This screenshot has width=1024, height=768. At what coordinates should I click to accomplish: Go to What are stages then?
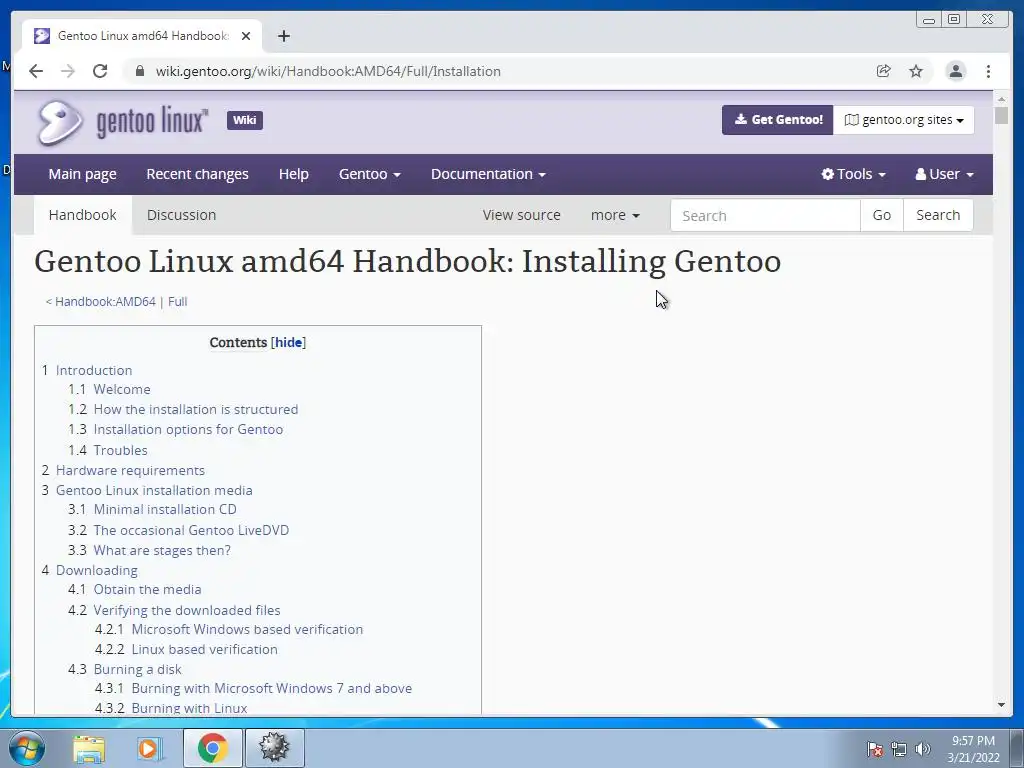162,551
